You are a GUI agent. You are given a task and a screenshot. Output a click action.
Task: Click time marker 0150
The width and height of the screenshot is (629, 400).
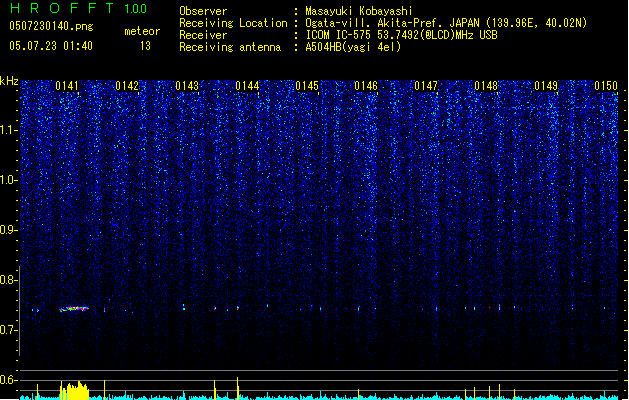point(606,86)
